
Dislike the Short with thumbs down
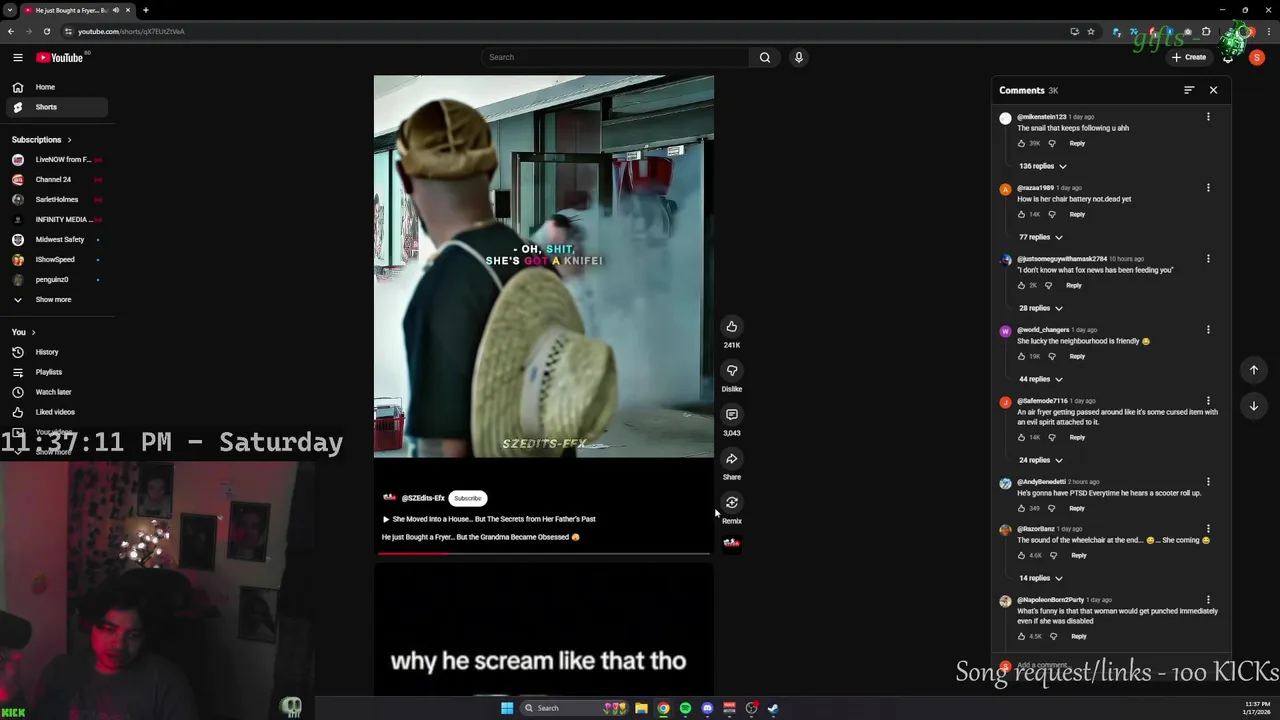pos(732,371)
